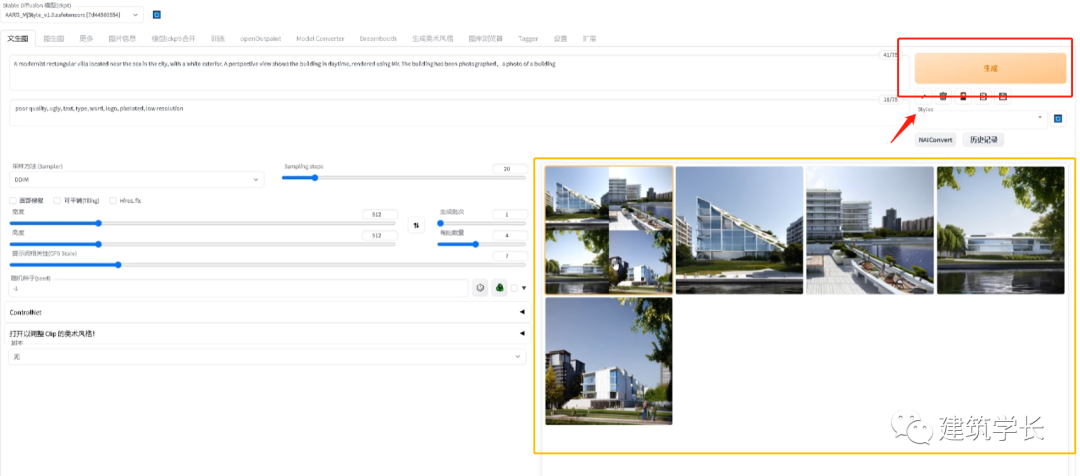Open the Stable Diffusion checkpoint dropdown
Viewport: 1080px width, 476px height.
[73, 15]
